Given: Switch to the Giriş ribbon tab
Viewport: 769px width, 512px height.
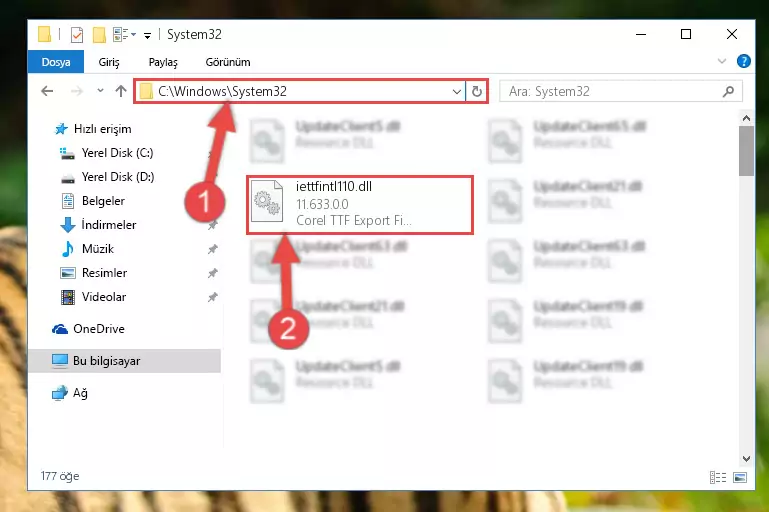Looking at the screenshot, I should click(x=109, y=62).
